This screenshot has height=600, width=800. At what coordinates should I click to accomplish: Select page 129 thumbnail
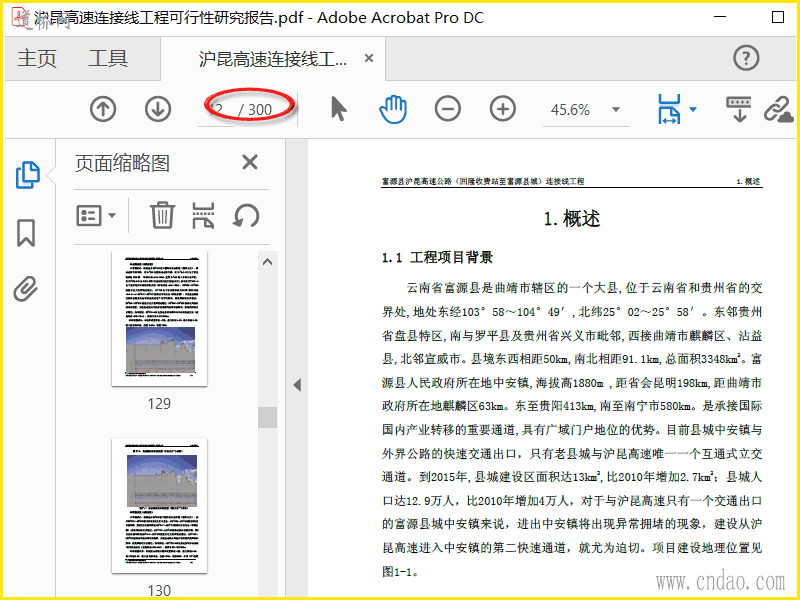click(x=160, y=318)
